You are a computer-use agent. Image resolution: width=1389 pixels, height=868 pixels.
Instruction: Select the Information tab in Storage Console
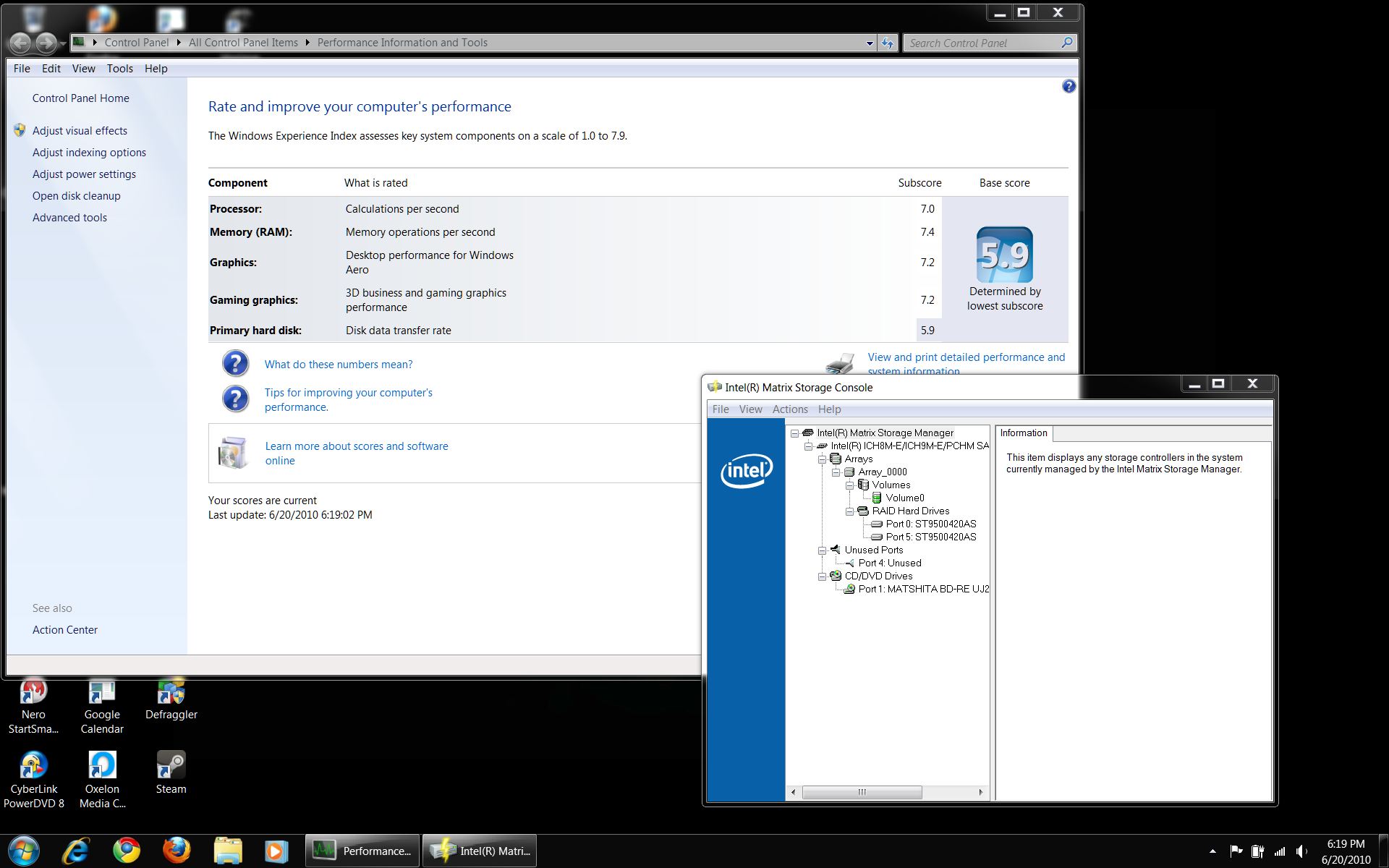[1024, 433]
